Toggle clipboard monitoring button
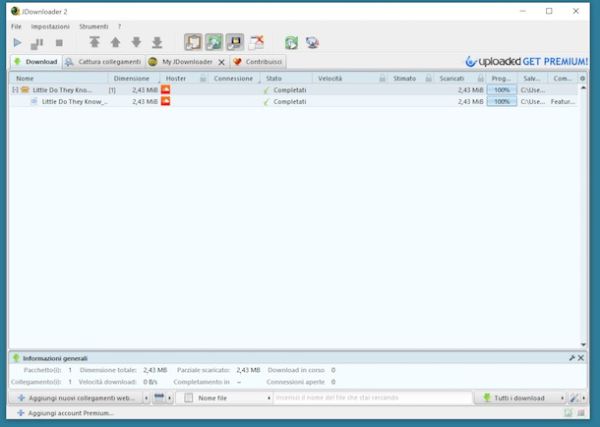Screen dimensions: 600x427 (193, 43)
